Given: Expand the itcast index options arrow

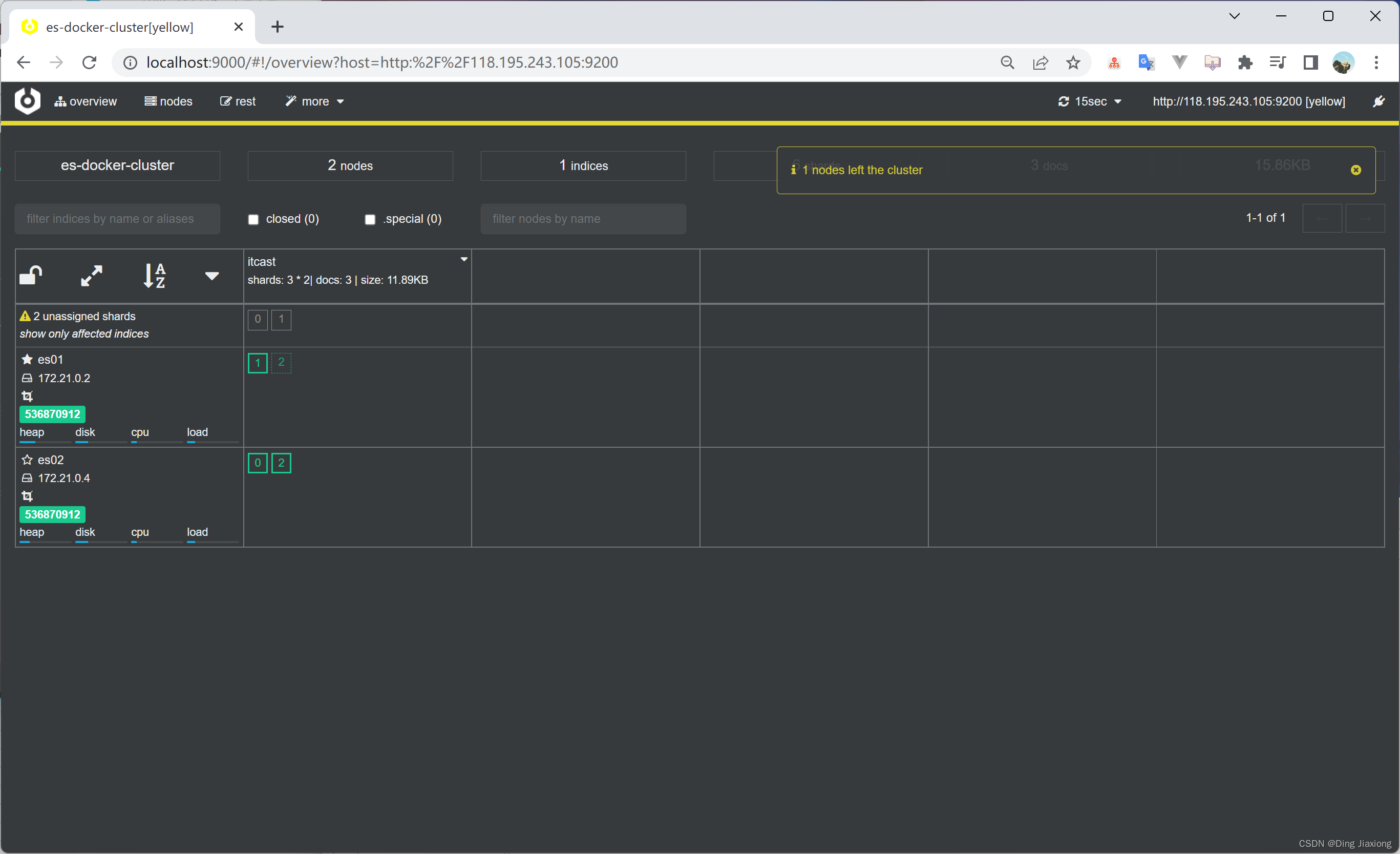Looking at the screenshot, I should 463,259.
